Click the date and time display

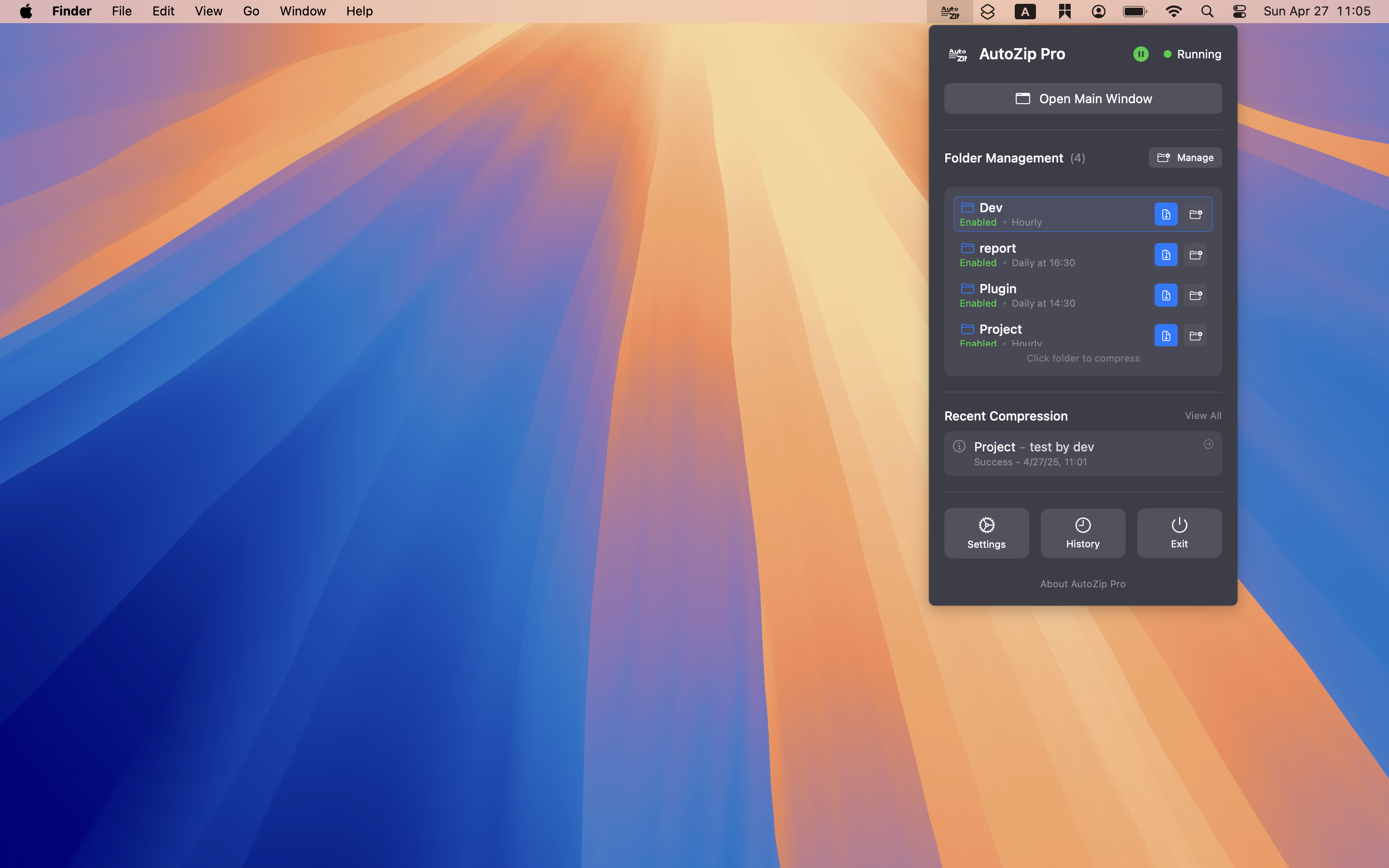pyautogui.click(x=1317, y=12)
